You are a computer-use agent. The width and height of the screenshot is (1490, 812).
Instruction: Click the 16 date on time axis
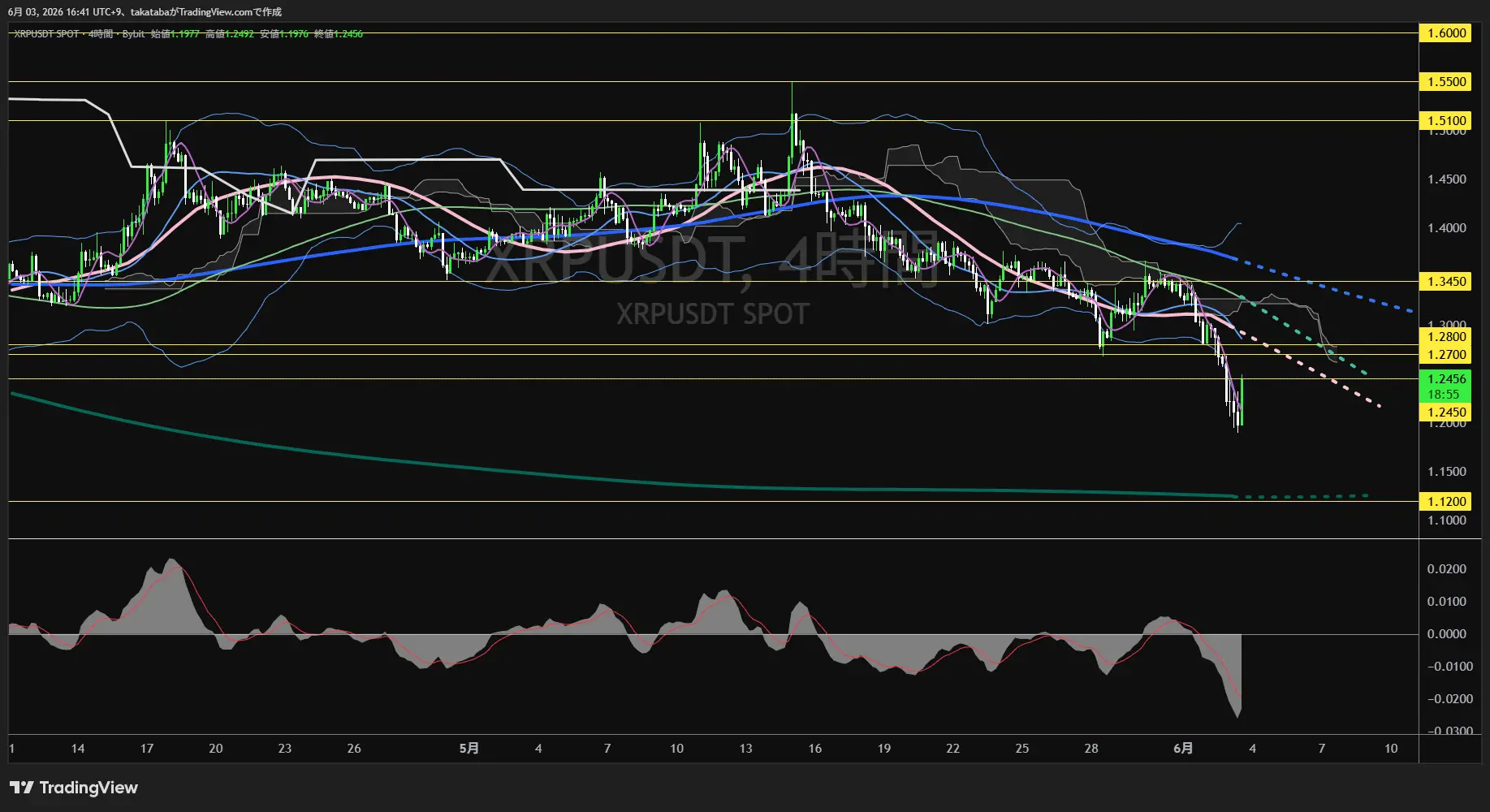click(x=815, y=749)
